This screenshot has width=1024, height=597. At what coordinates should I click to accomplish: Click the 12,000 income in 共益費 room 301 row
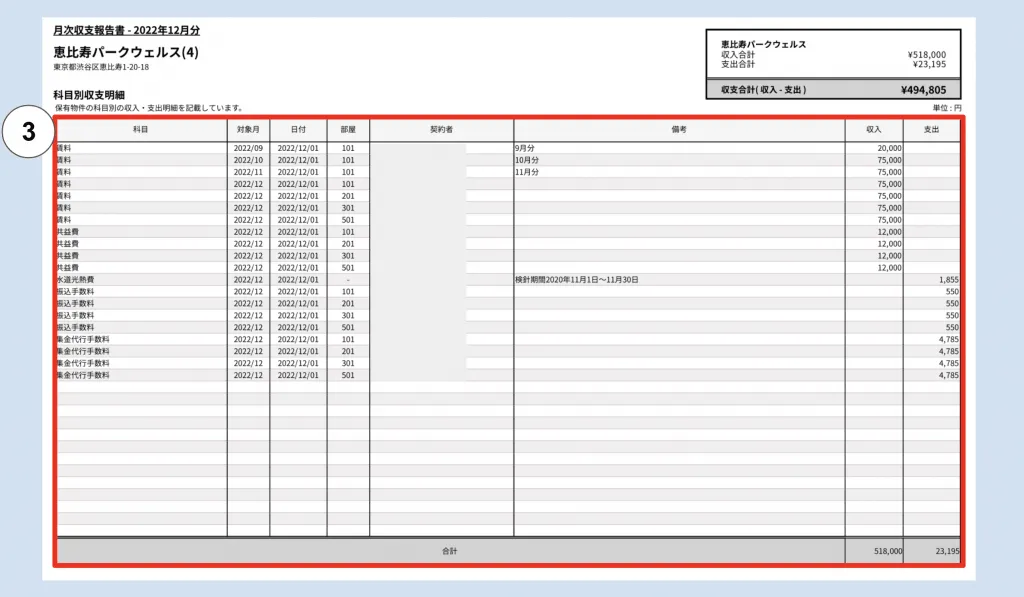[x=889, y=256]
